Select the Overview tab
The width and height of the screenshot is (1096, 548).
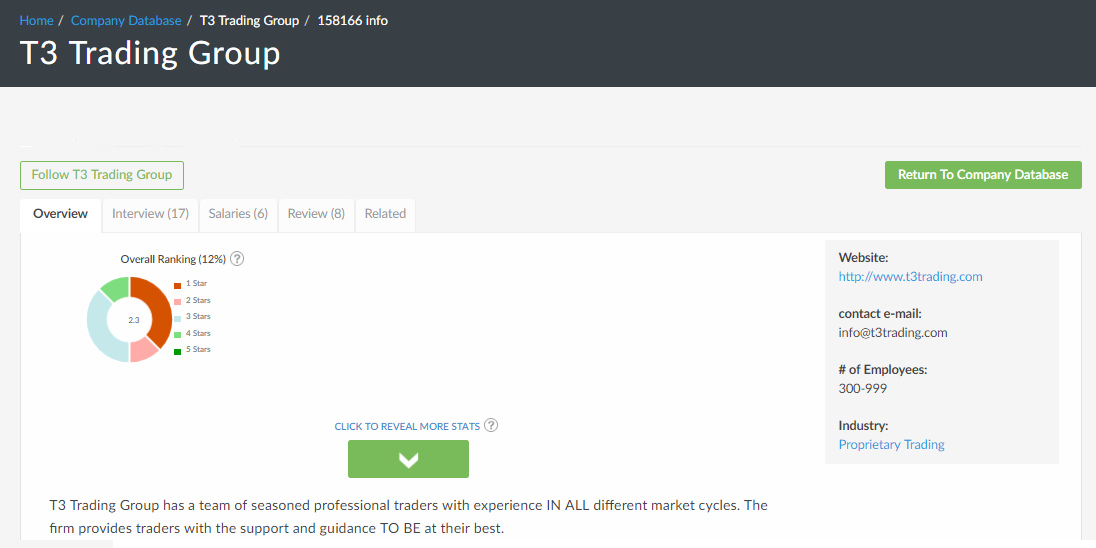60,214
